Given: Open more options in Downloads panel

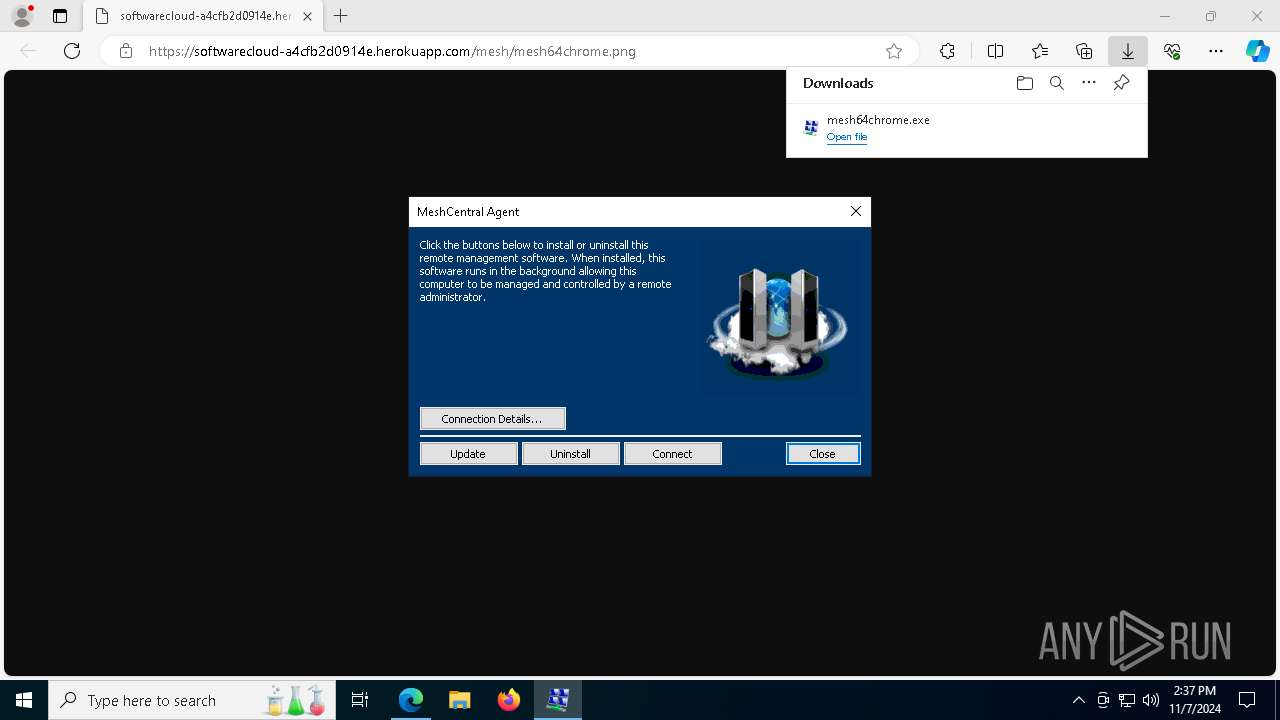Looking at the screenshot, I should tap(1089, 83).
